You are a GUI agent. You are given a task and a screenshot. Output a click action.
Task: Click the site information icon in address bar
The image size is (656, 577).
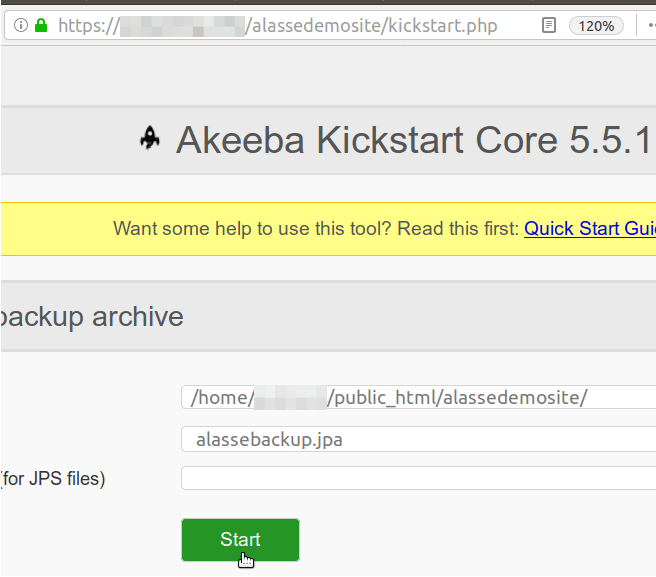point(20,25)
